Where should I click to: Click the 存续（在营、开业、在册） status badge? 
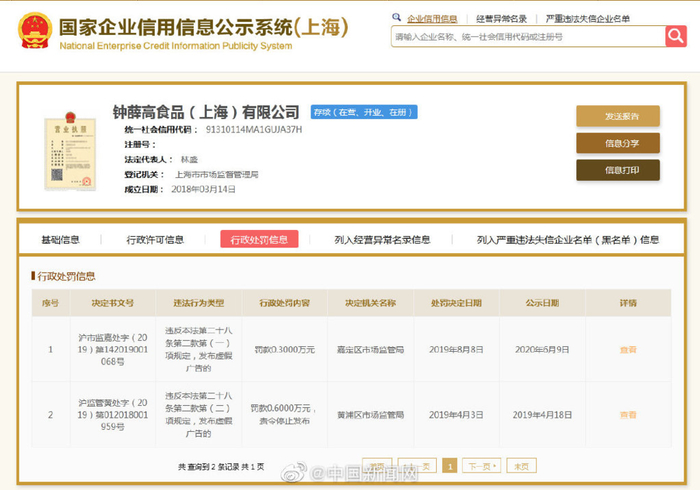[364, 112]
